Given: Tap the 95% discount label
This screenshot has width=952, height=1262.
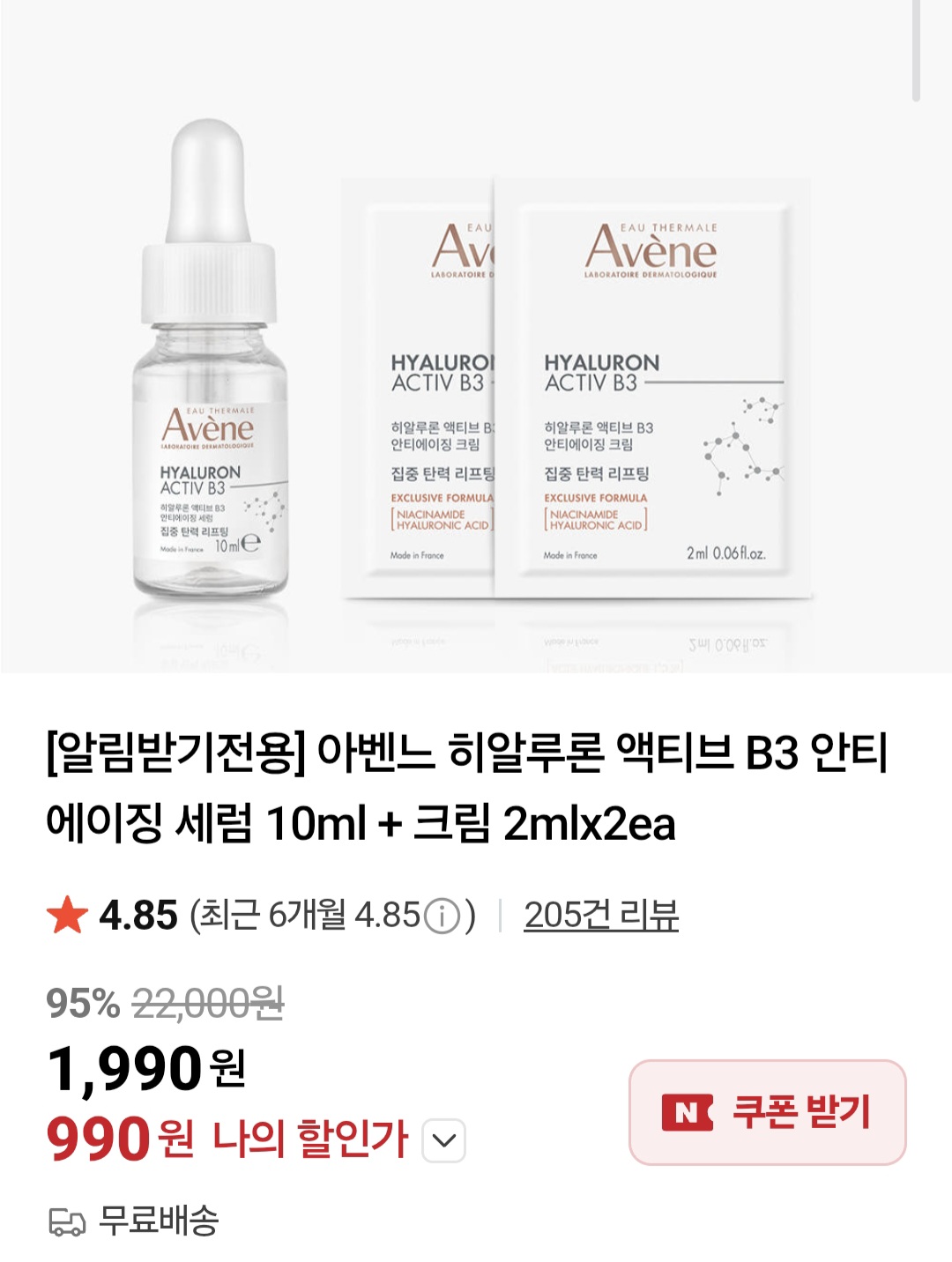Looking at the screenshot, I should pos(83,1003).
